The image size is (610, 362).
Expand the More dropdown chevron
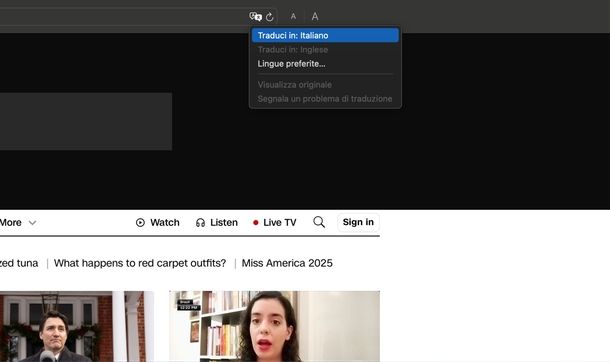[x=32, y=223]
